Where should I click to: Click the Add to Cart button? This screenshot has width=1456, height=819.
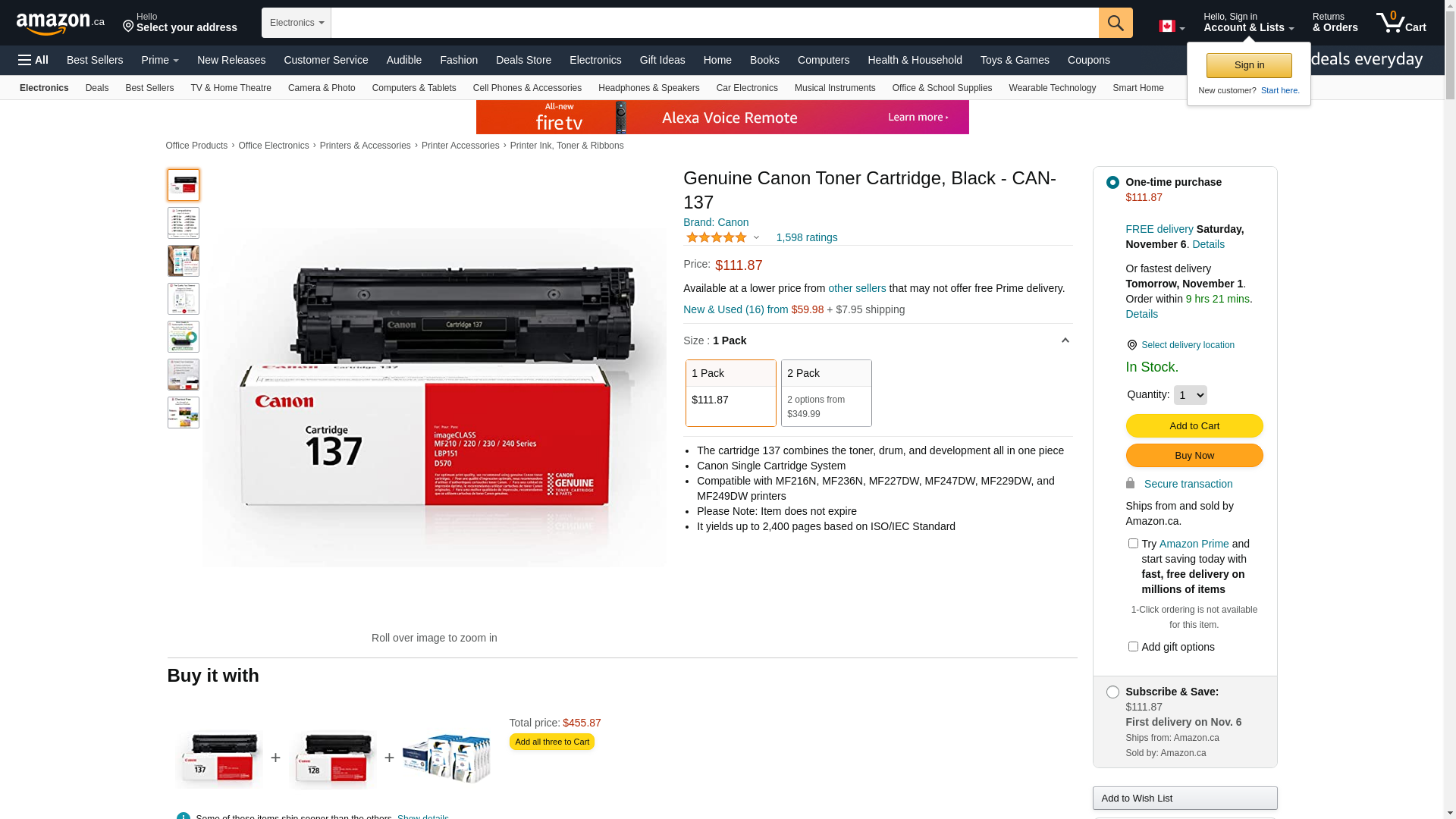[x=1194, y=425]
